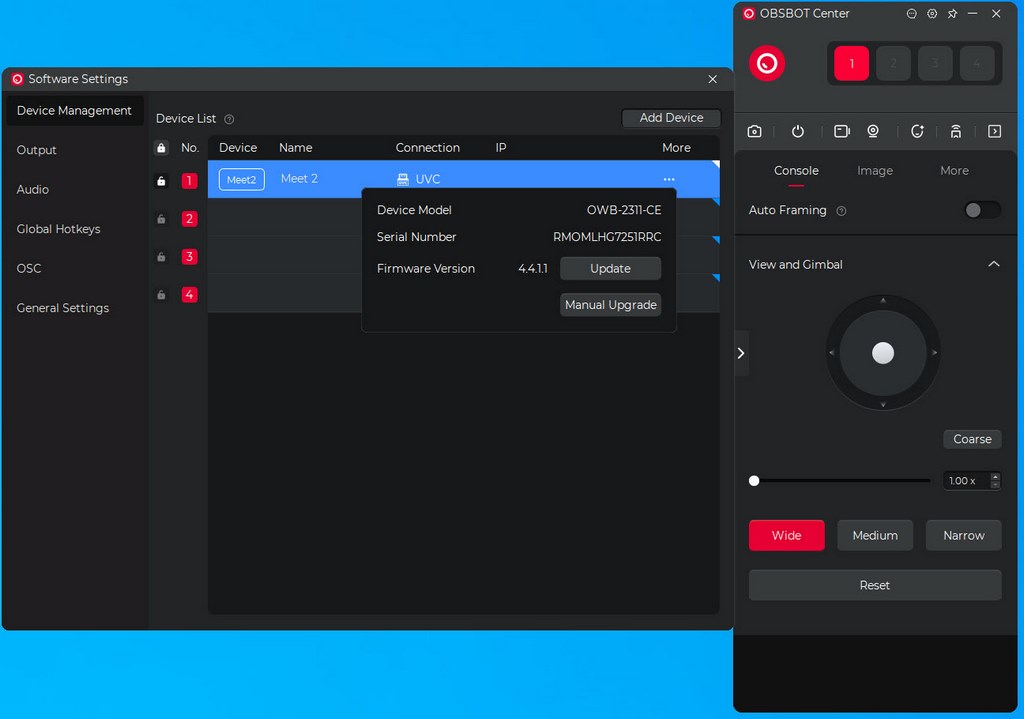Select the Medium field of view option
Viewport: 1024px width, 719px height.
click(875, 535)
